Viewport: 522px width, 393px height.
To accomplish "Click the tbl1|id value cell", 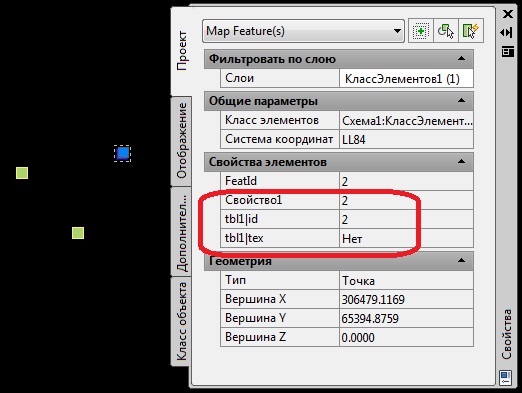I will (406, 219).
